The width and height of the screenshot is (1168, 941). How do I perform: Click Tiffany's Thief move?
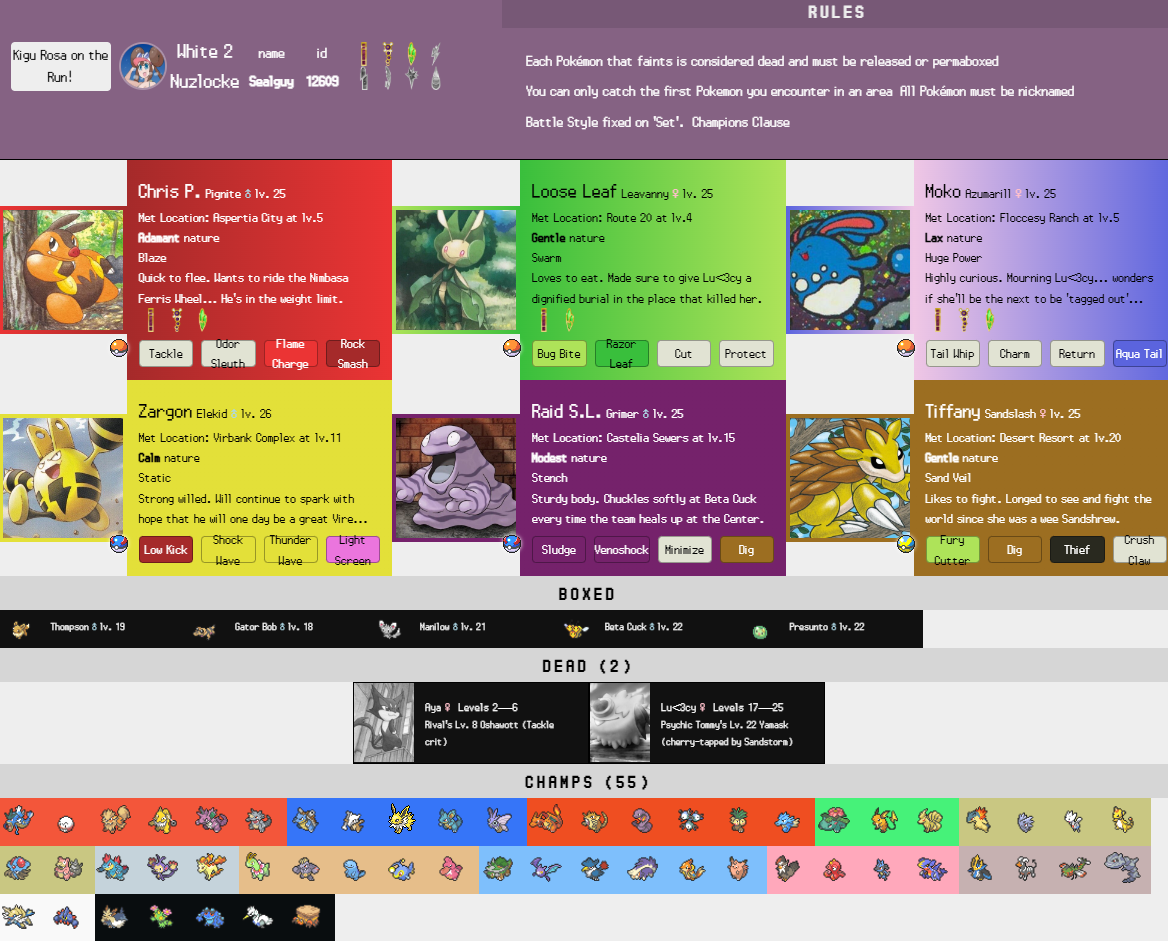[x=1077, y=550]
